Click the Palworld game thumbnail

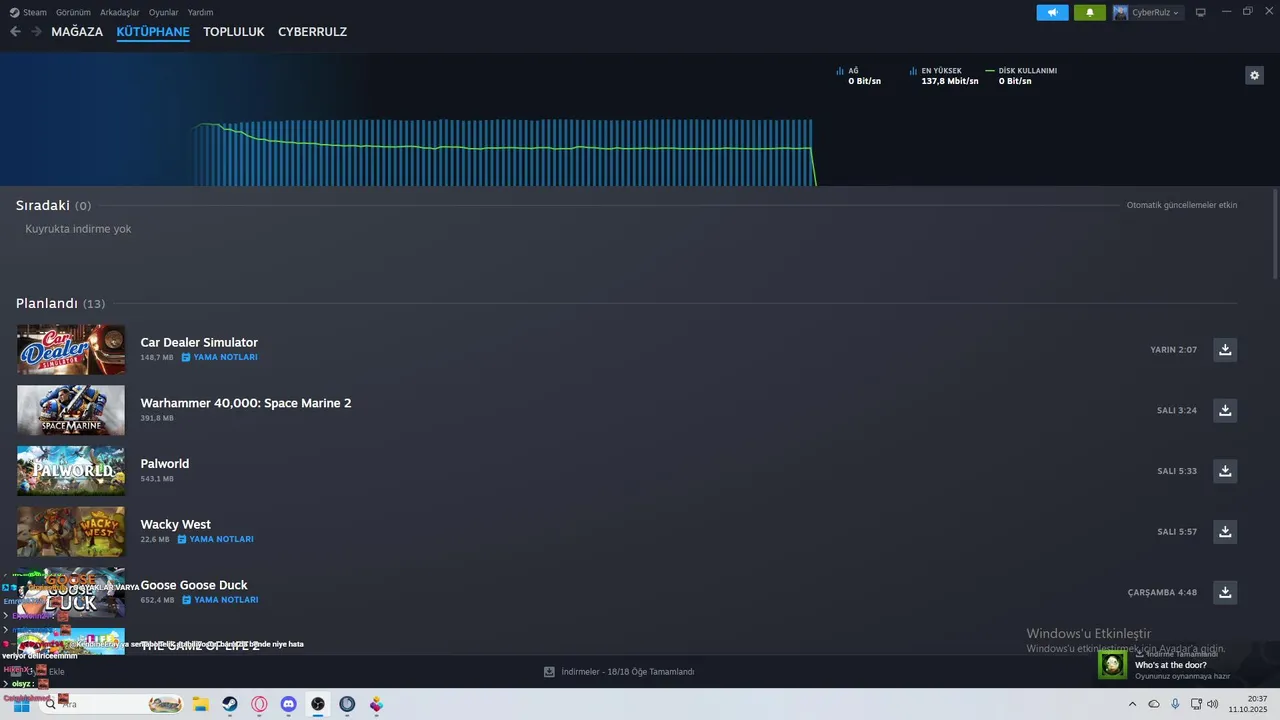71,471
